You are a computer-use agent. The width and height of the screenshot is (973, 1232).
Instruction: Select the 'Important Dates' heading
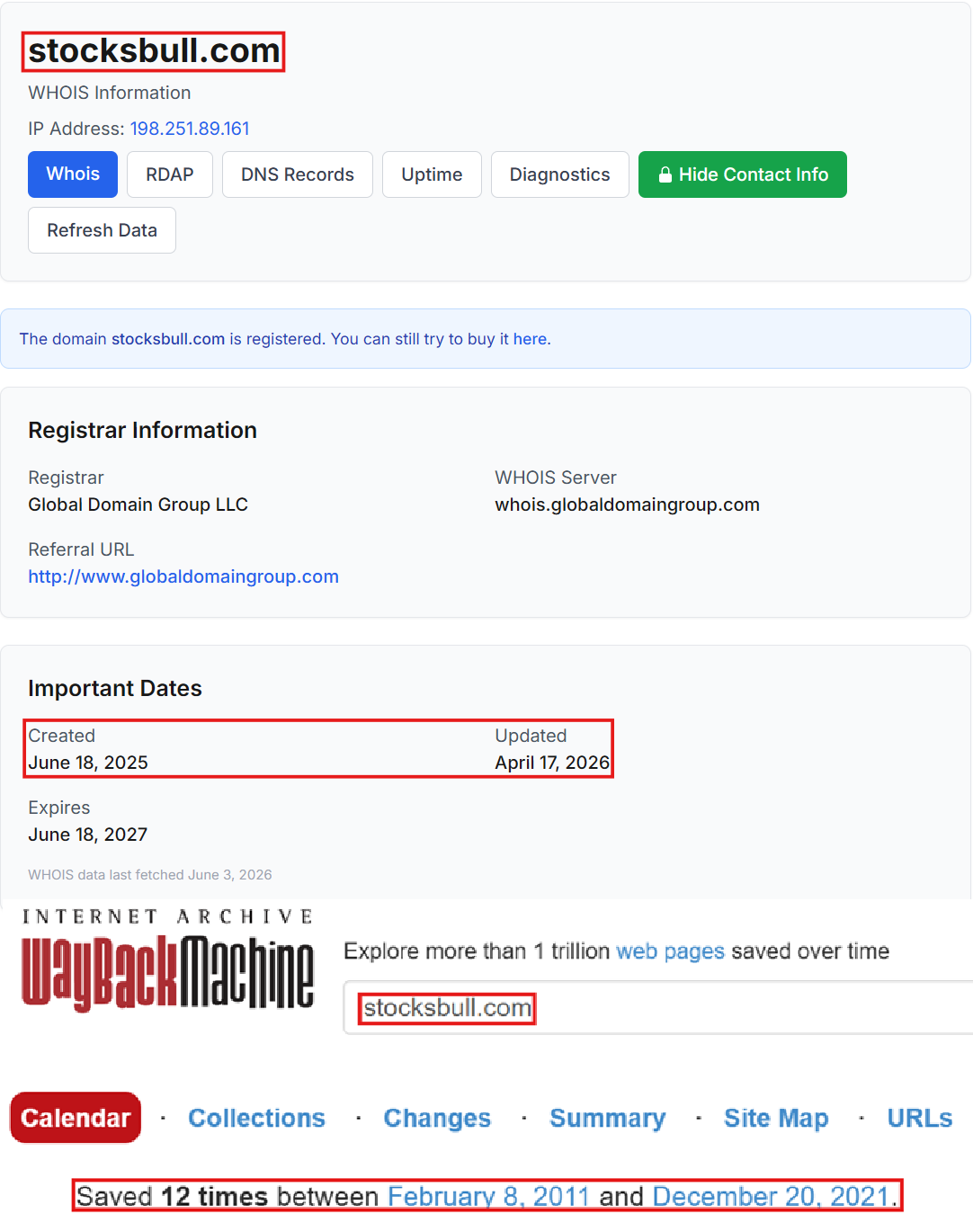pyautogui.click(x=115, y=688)
